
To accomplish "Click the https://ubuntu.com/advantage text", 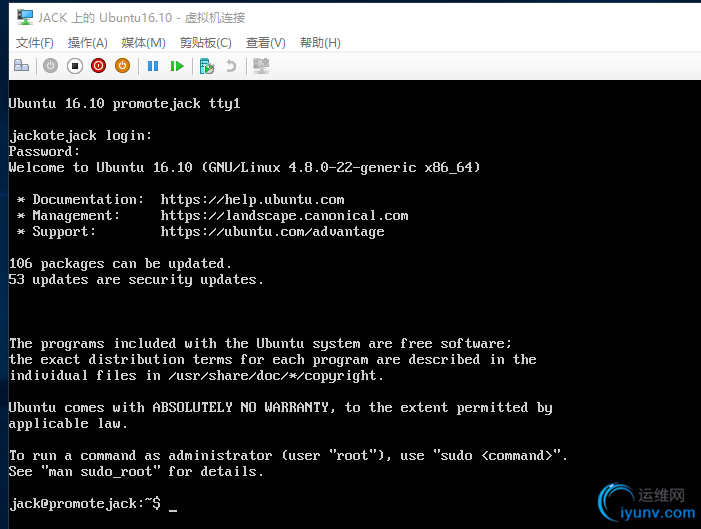I will (272, 232).
